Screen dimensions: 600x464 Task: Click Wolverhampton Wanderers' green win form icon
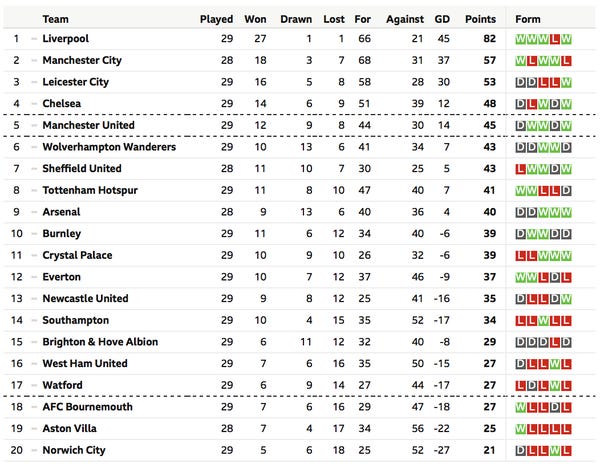click(543, 147)
